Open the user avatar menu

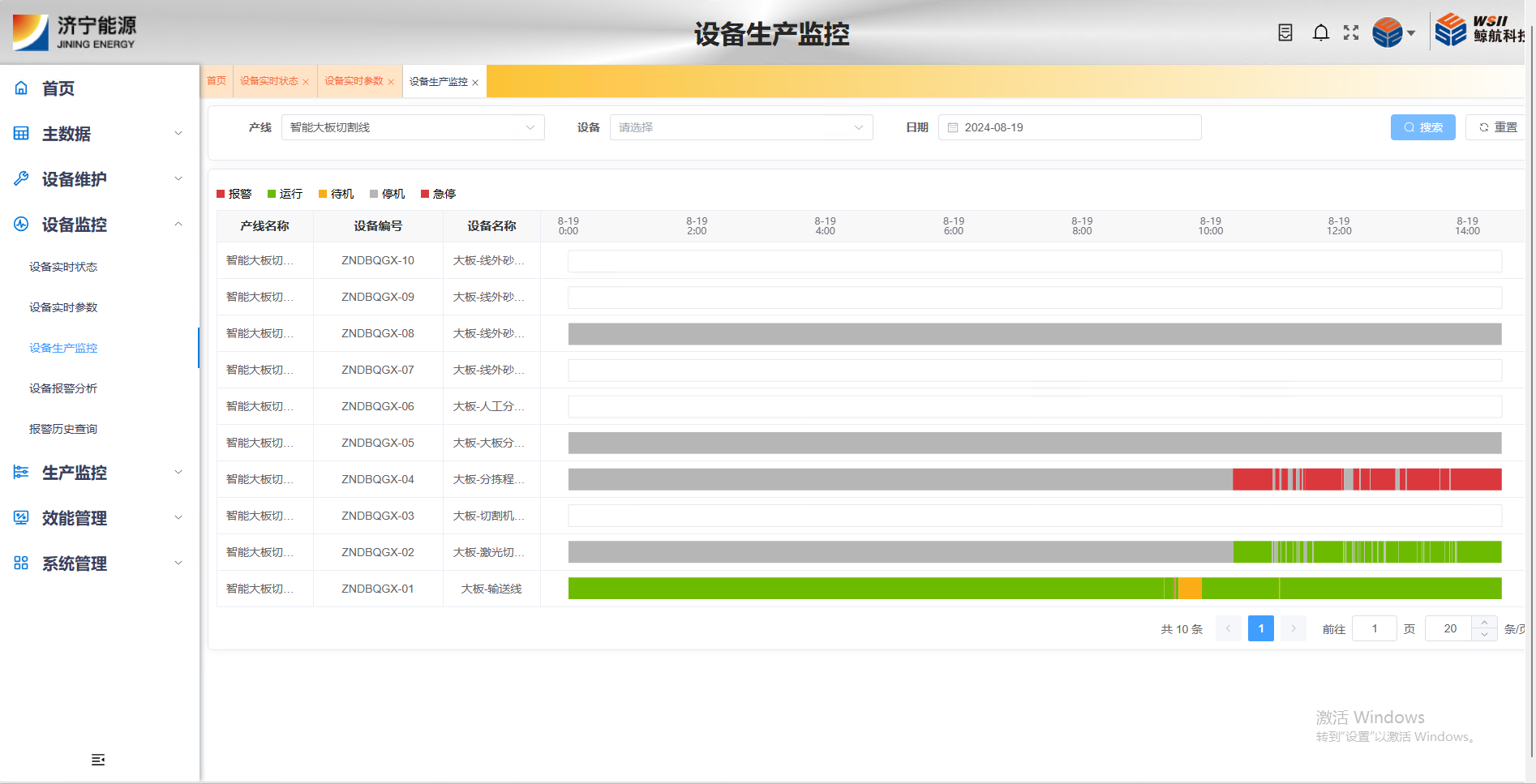click(x=1394, y=32)
